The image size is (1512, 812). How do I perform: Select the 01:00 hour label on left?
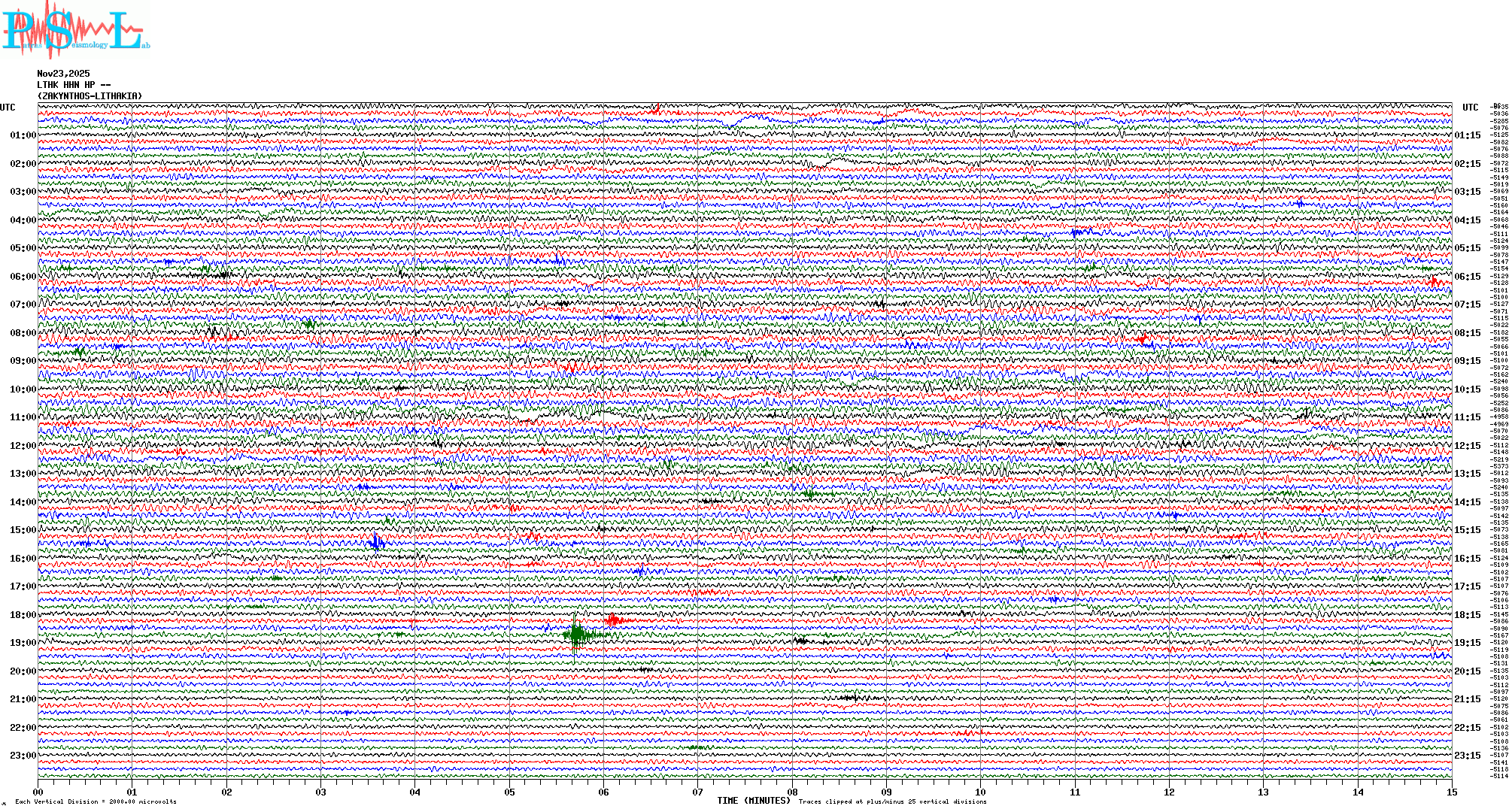(x=23, y=135)
